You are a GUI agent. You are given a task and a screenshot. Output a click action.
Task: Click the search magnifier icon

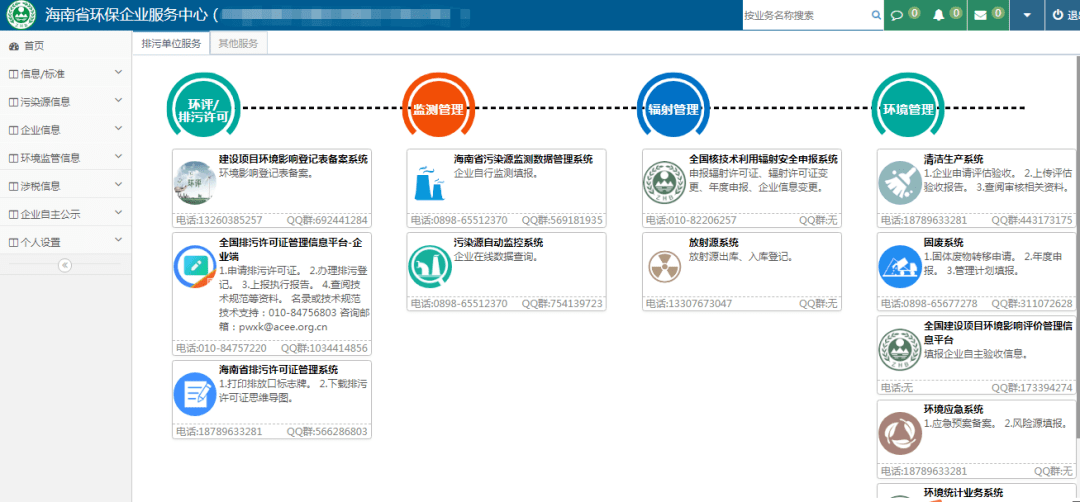876,15
